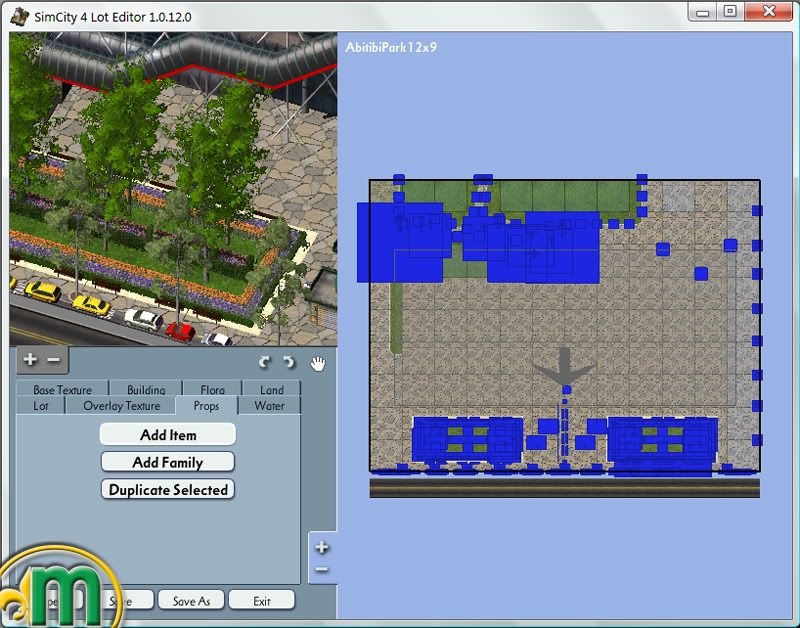The height and width of the screenshot is (628, 800).
Task: Rotate preview view counter-clockwise arrow
Action: [x=264, y=362]
